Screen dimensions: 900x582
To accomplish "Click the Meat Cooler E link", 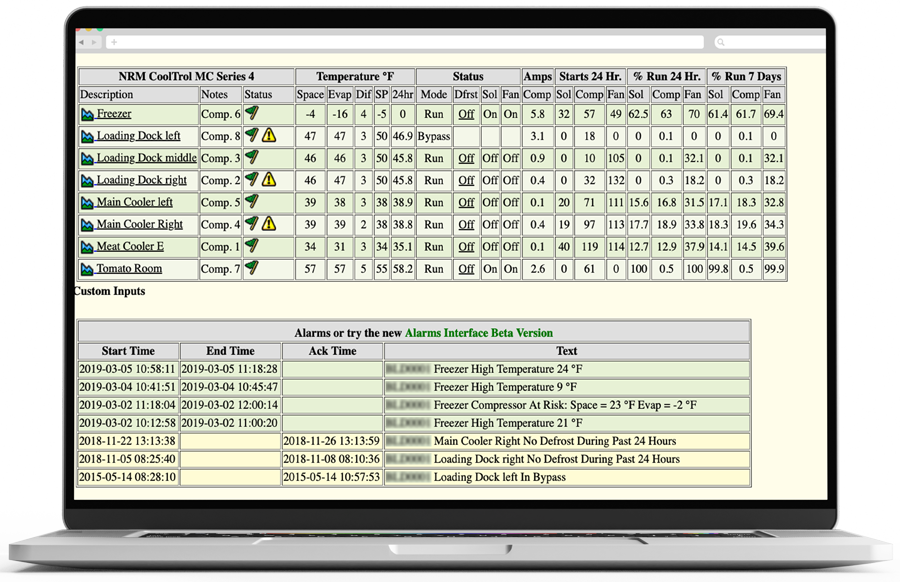I will tap(130, 246).
